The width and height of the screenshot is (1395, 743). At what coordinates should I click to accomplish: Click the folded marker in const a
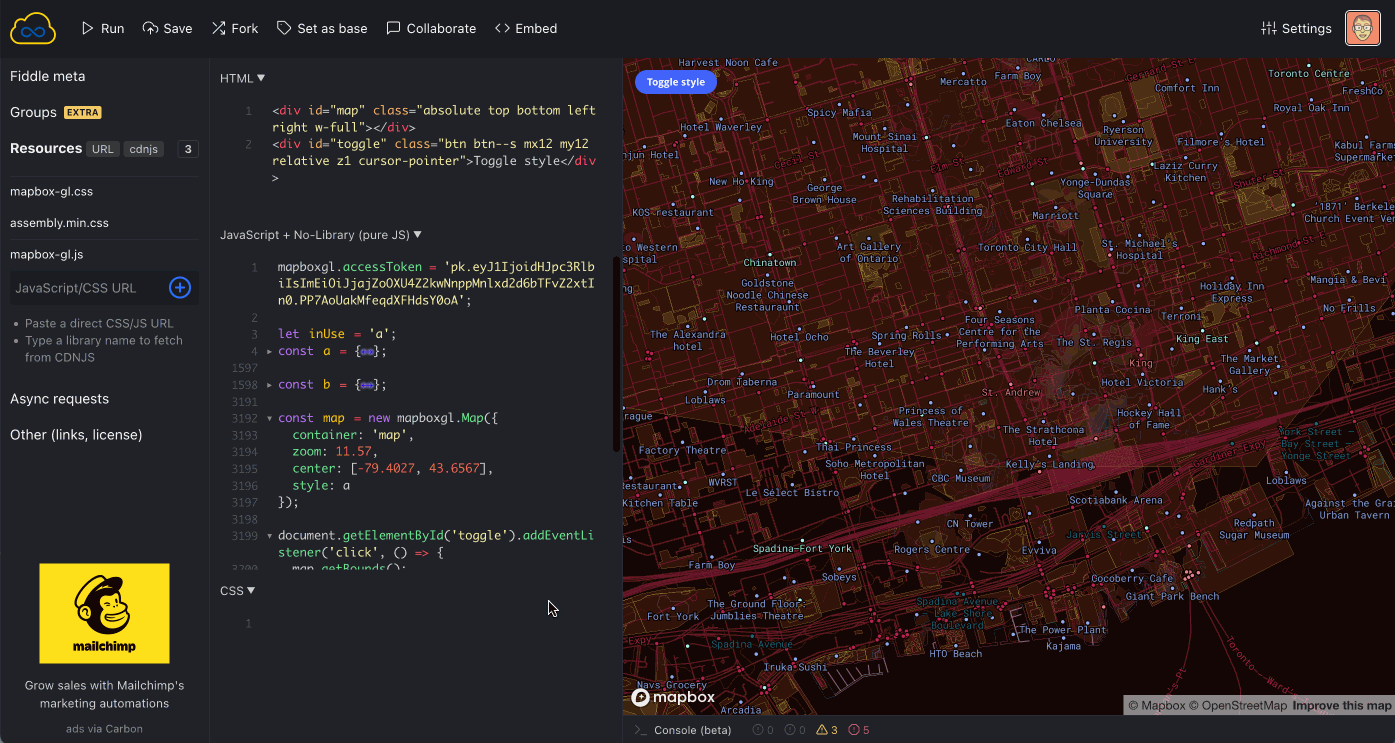coord(367,352)
